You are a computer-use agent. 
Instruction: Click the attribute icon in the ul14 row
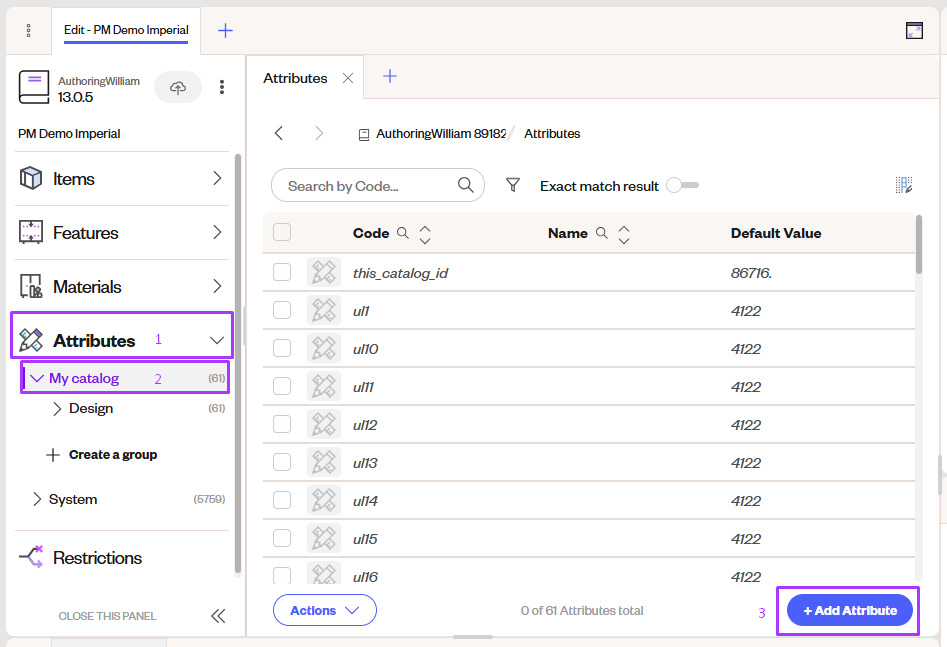point(324,501)
